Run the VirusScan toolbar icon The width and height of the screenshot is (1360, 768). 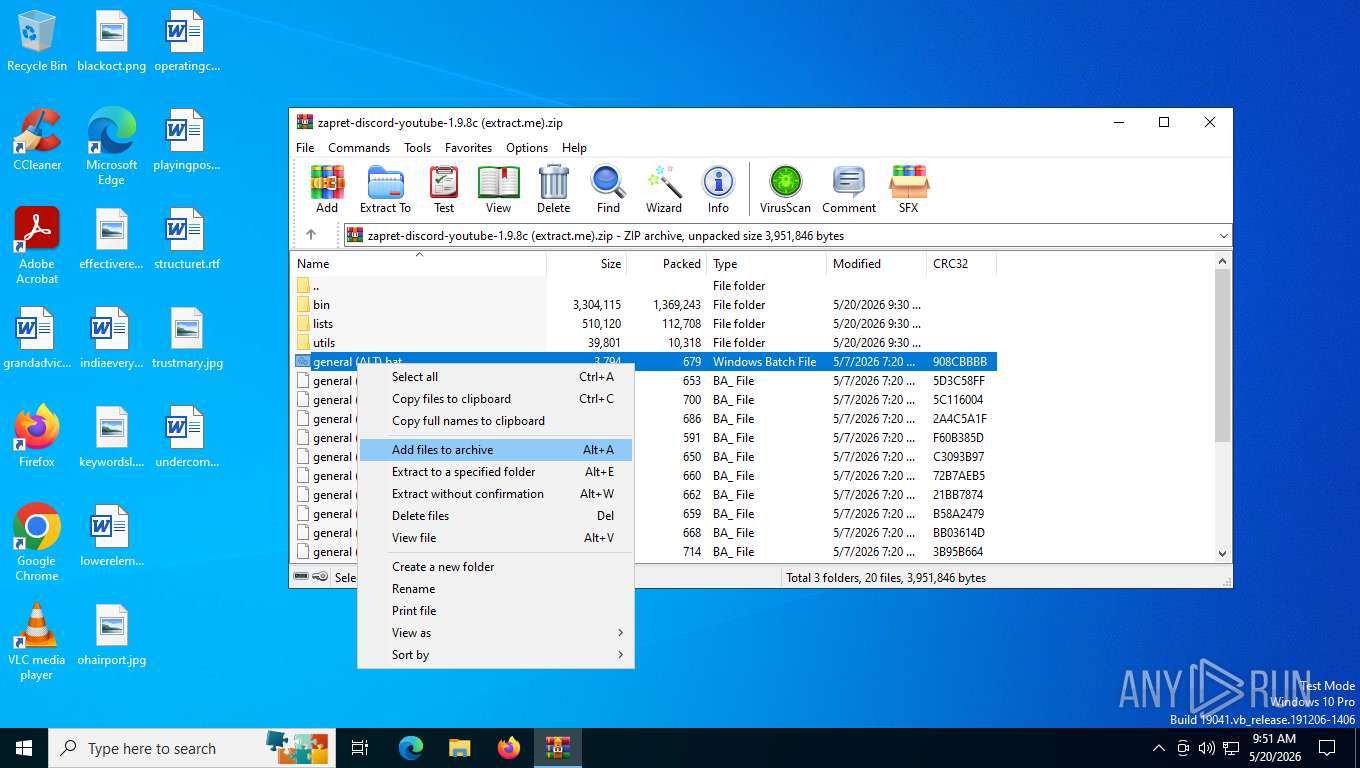[x=785, y=190]
